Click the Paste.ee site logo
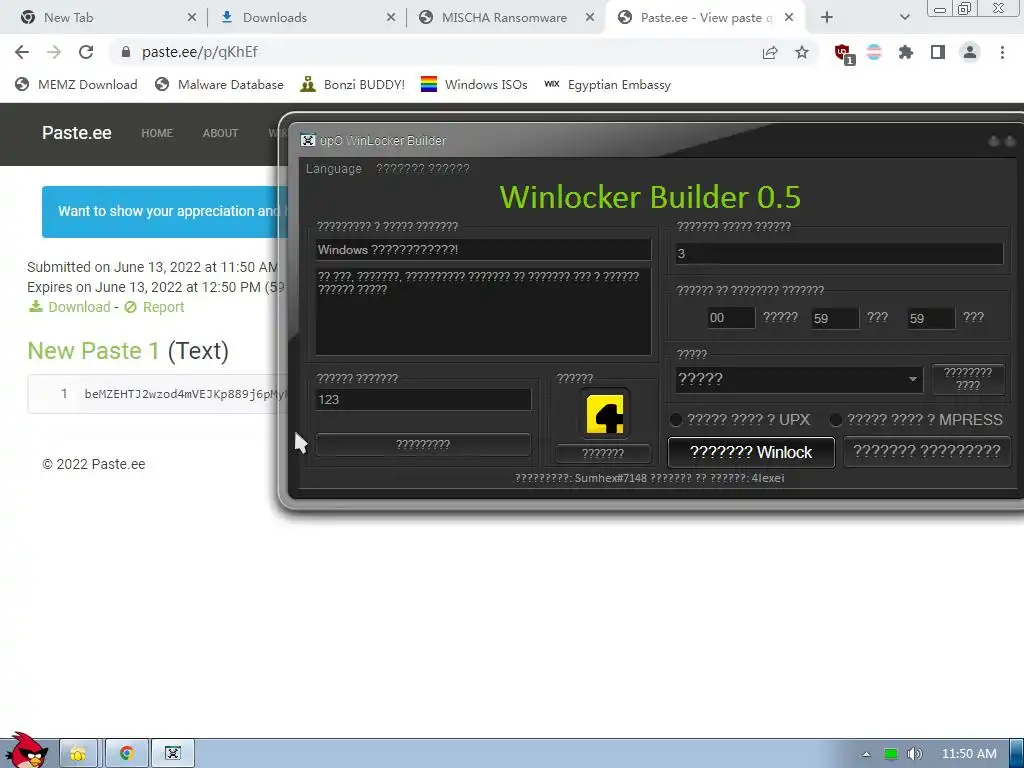1024x768 pixels. [76, 133]
